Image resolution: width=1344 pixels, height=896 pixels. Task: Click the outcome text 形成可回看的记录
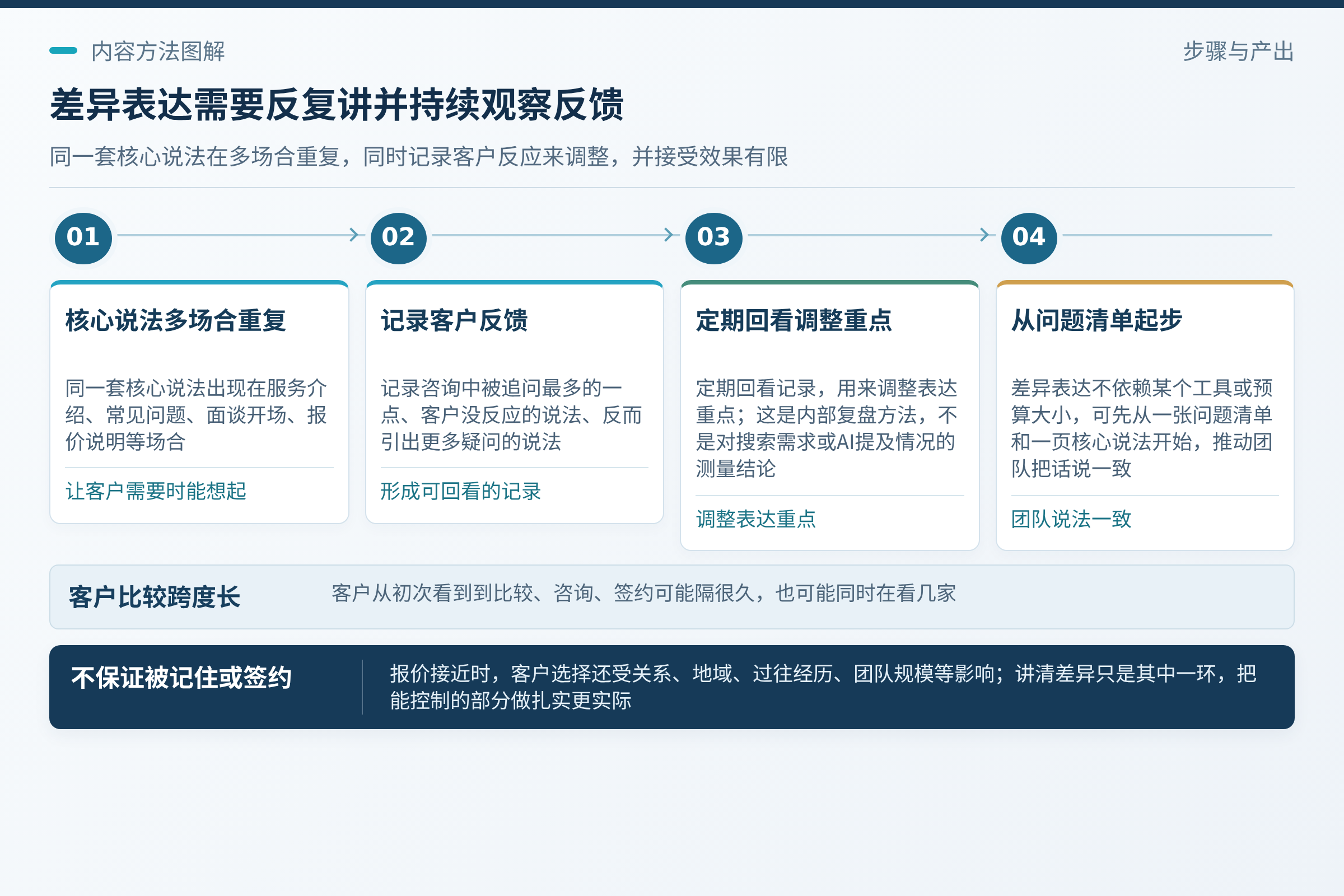click(460, 491)
